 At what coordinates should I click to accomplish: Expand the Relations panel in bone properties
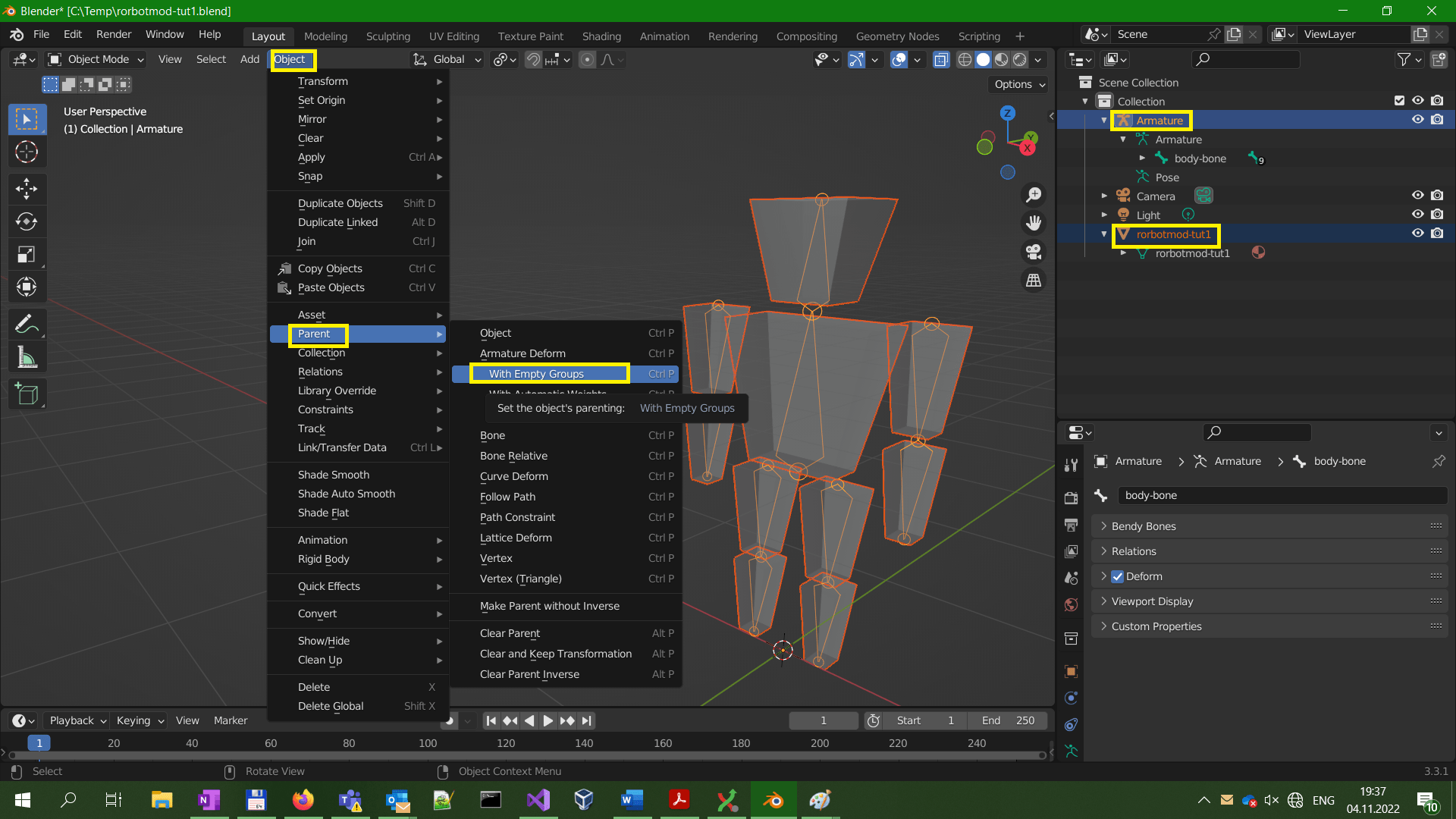pyautogui.click(x=1135, y=551)
